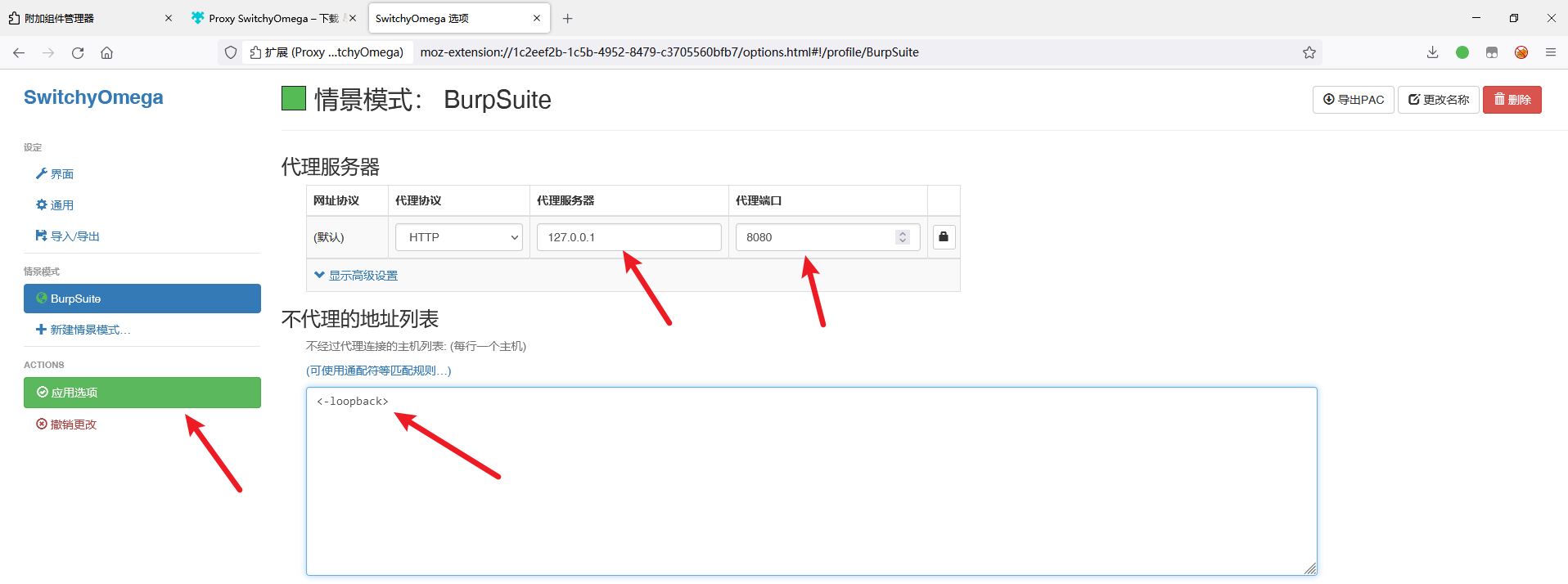Bookmark this page with star icon
The image size is (1568, 584).
pyautogui.click(x=1309, y=52)
